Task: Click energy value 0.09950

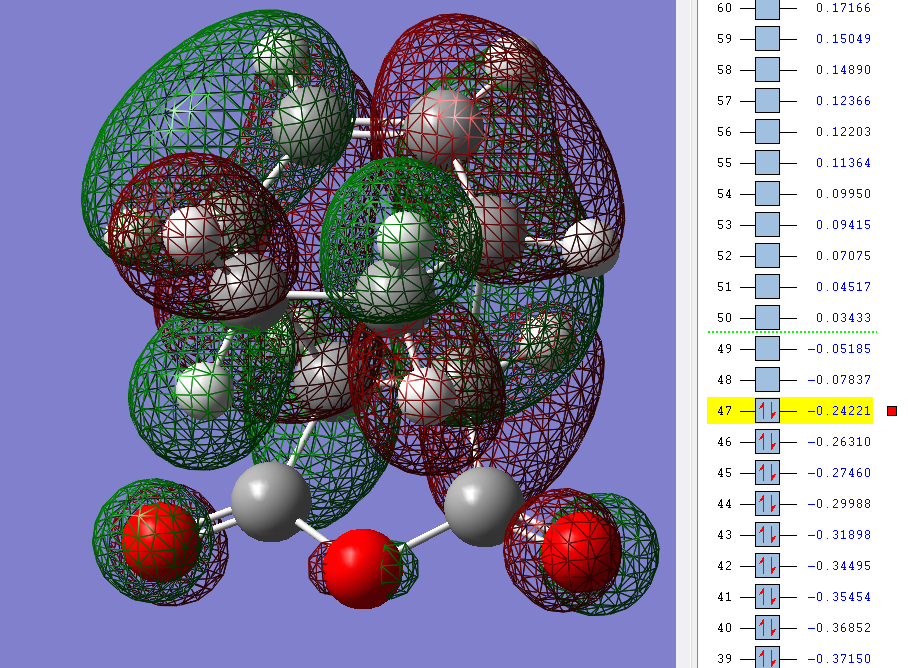Action: click(x=843, y=194)
